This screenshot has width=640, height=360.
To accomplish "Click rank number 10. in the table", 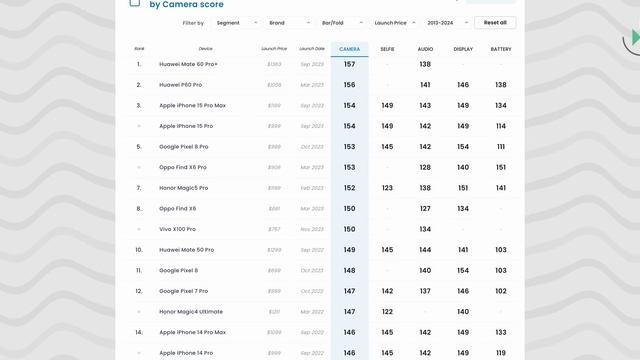I will 139,250.
